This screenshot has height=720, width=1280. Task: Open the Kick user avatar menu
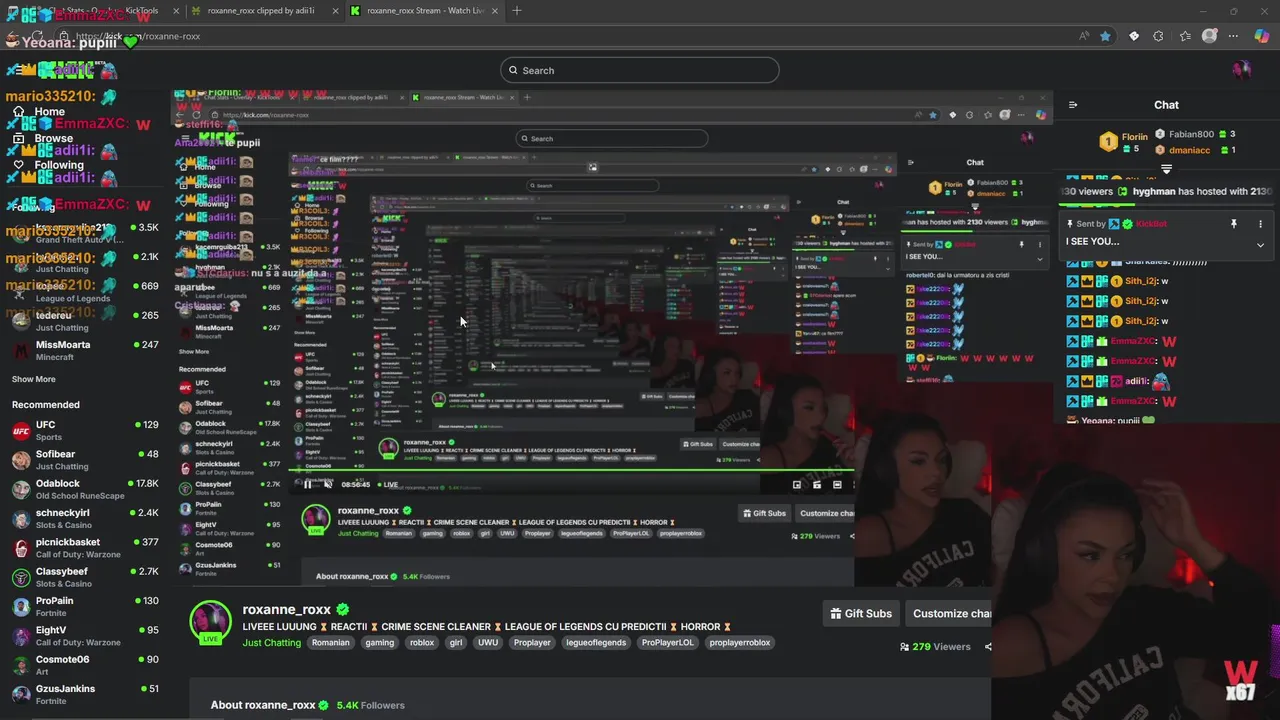coord(1242,69)
